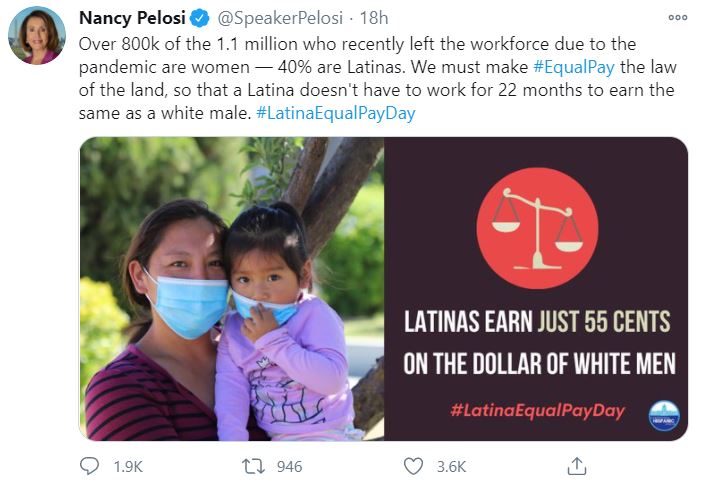701x486 pixels.
Task: Click the round logo in image corner
Action: click(663, 415)
